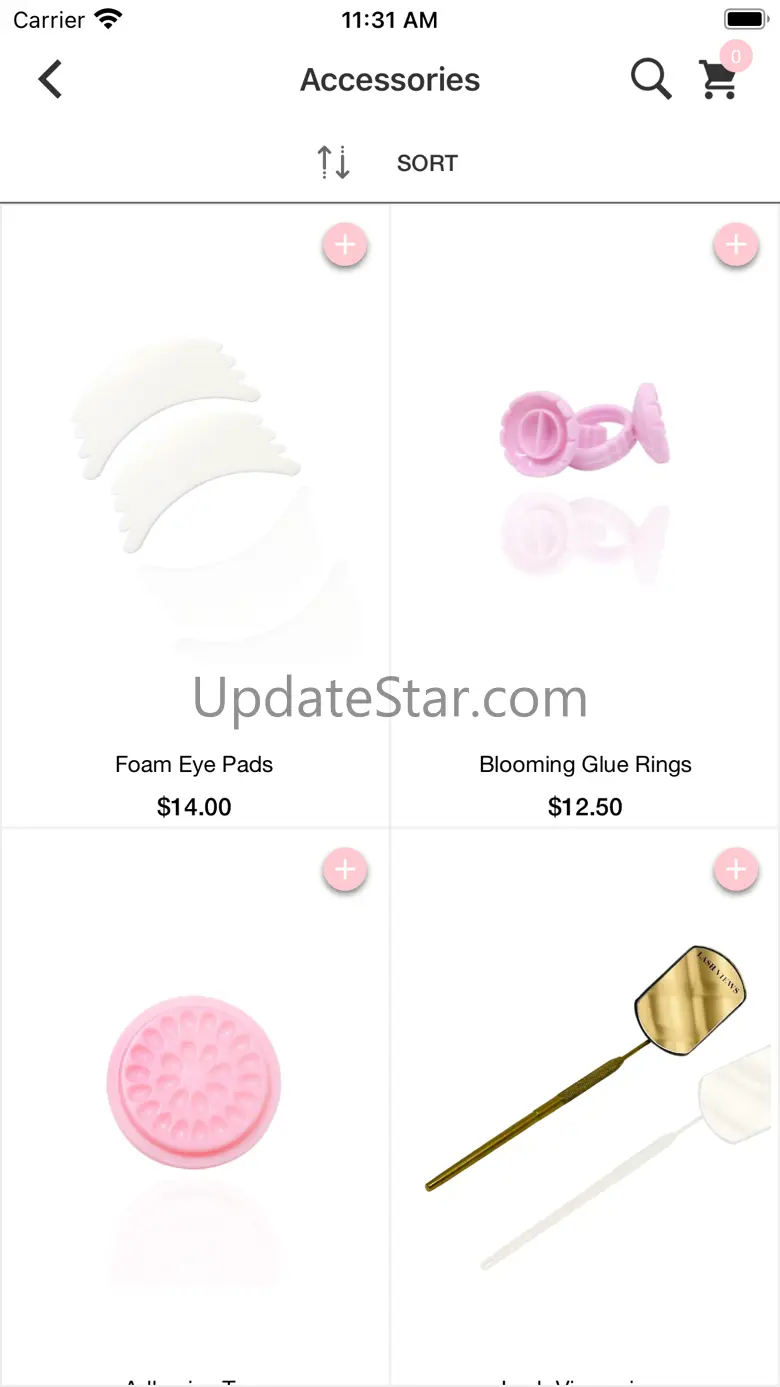This screenshot has width=780, height=1387.
Task: Add Foam Eye Pads with plus icon
Action: [345, 245]
